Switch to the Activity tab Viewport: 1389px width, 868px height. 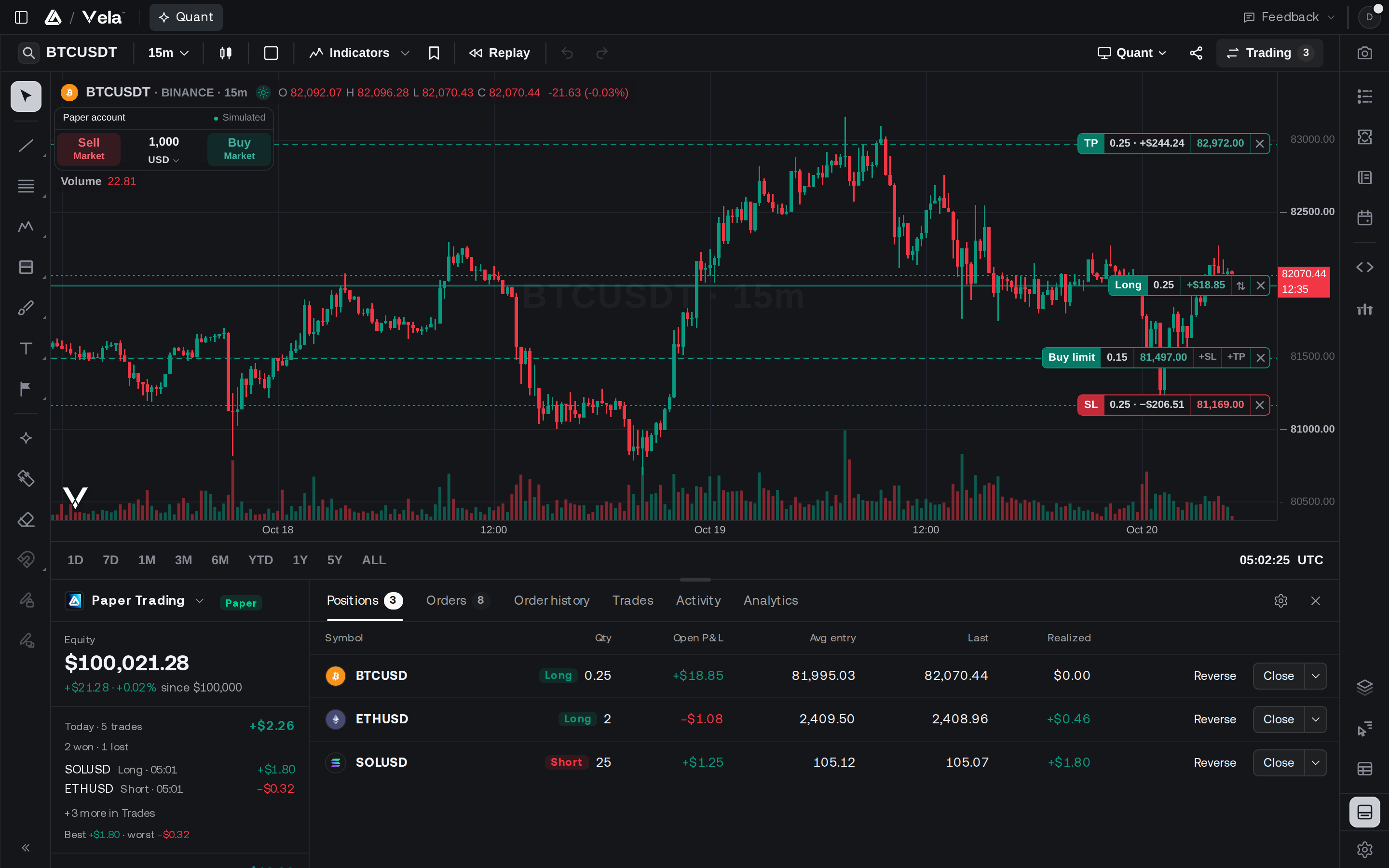pos(698,600)
